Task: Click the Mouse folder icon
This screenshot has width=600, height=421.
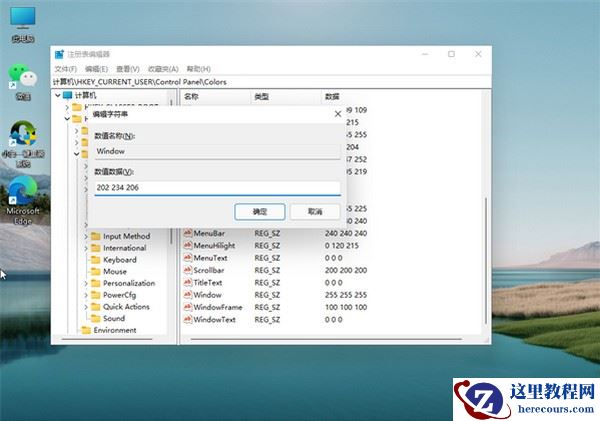Action: pyautogui.click(x=96, y=271)
